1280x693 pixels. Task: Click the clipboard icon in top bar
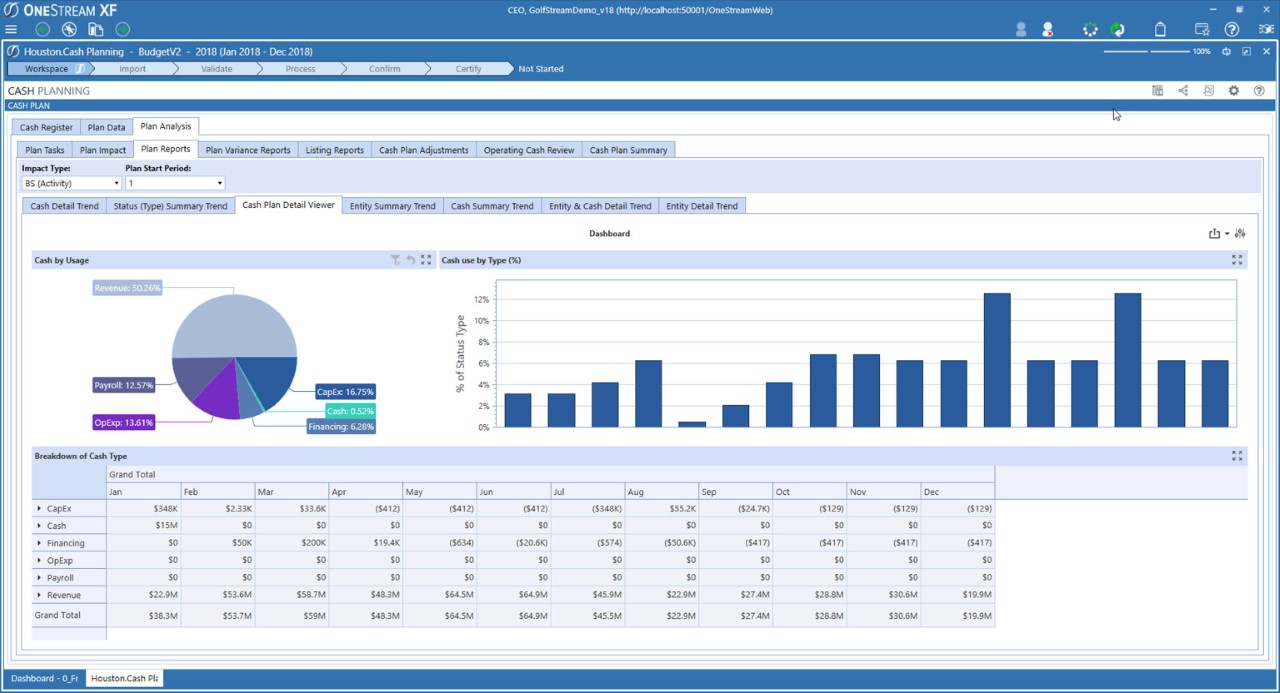pyautogui.click(x=1160, y=30)
